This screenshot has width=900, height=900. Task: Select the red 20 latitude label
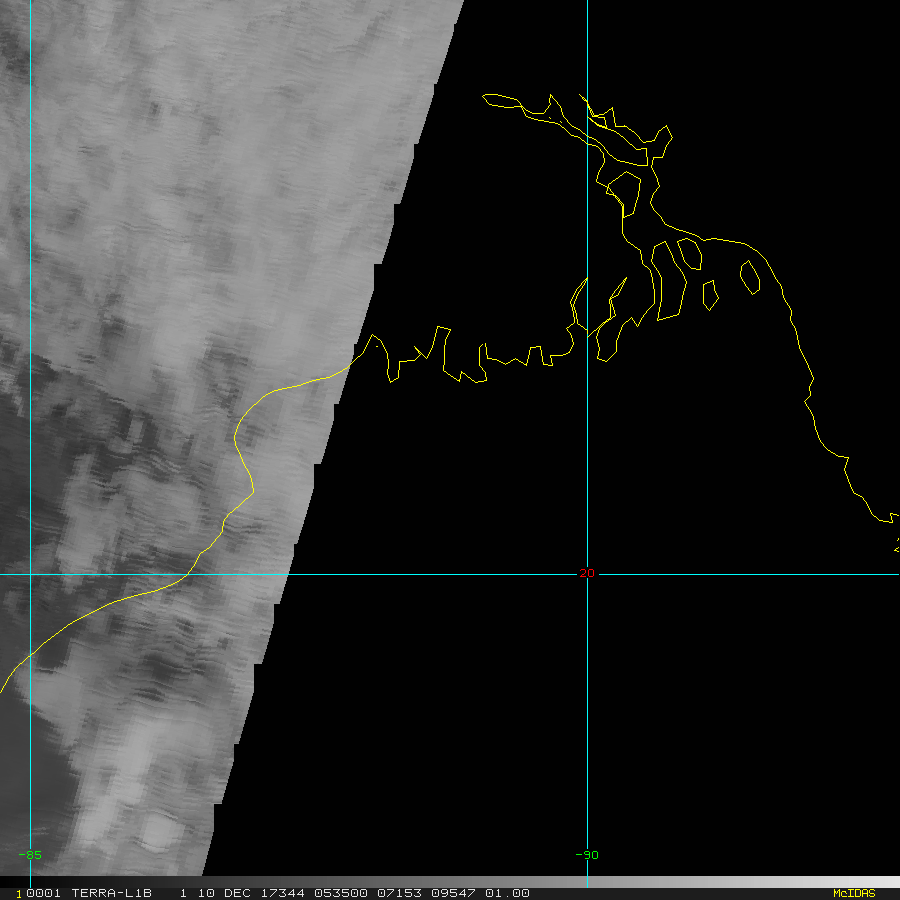pos(587,573)
